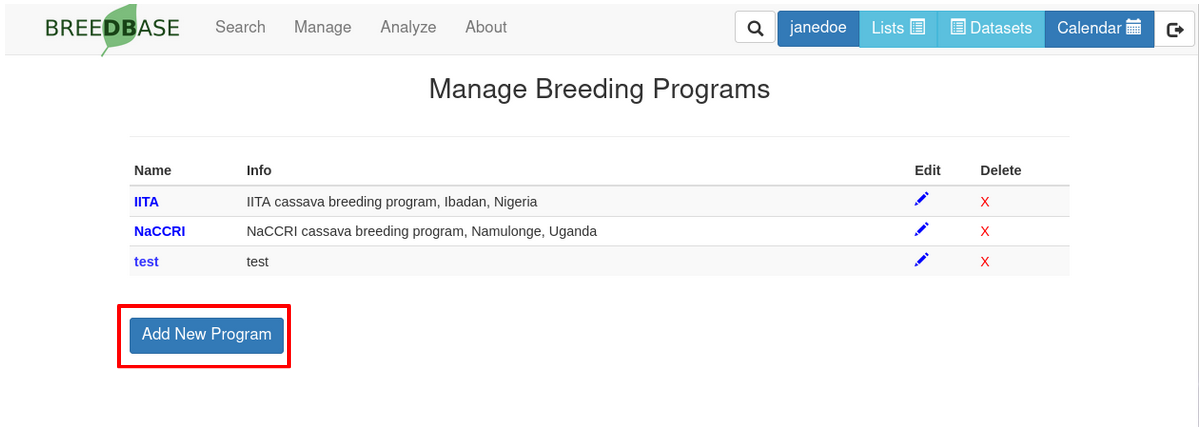
Task: Open the NaCCRI breeding program link
Action: [159, 231]
